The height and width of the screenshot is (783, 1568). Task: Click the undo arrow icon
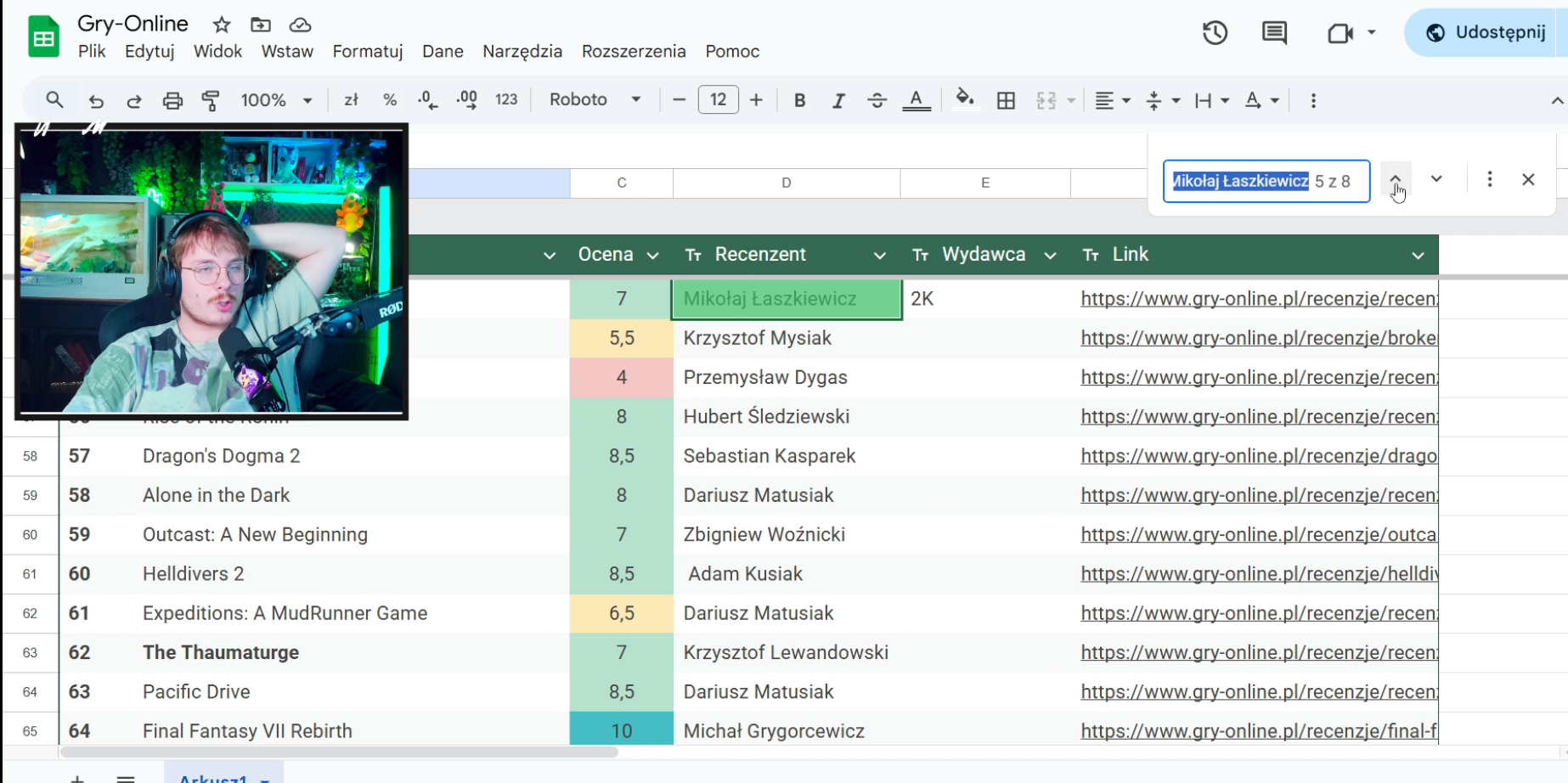click(96, 100)
